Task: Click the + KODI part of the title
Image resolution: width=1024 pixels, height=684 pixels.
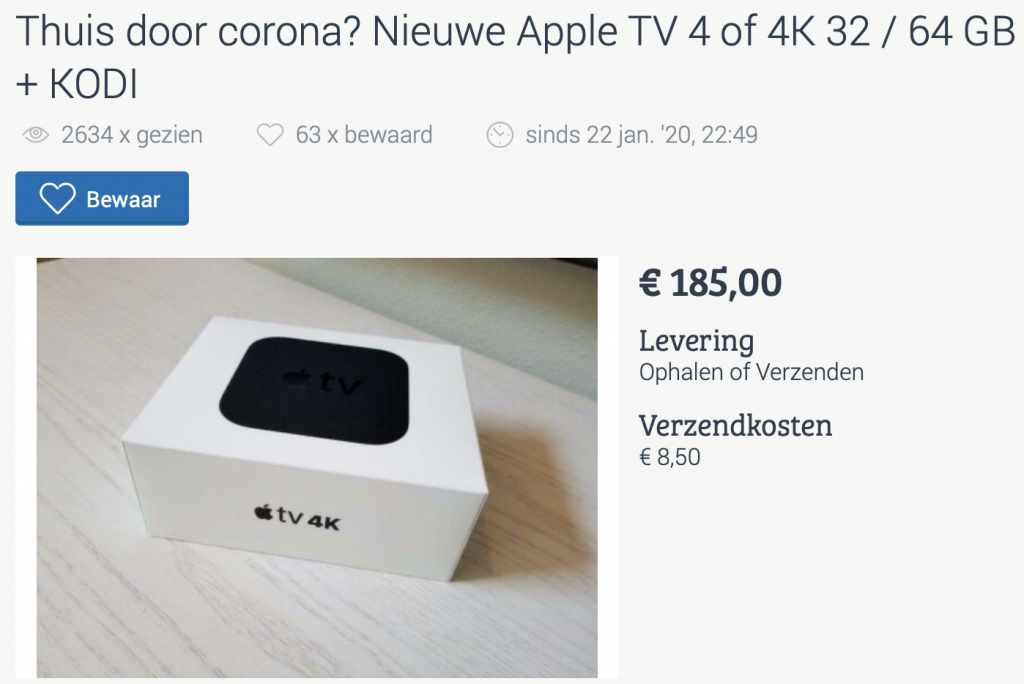Action: point(76,84)
